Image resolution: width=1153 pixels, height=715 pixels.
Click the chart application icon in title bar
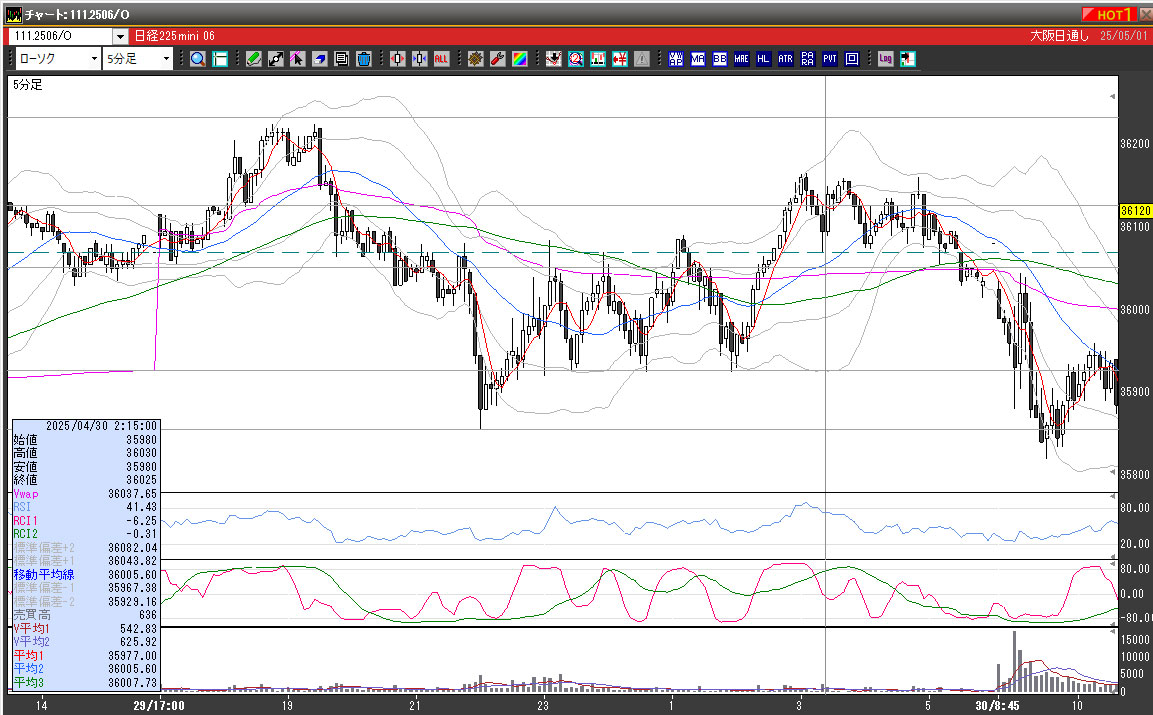[x=13, y=14]
